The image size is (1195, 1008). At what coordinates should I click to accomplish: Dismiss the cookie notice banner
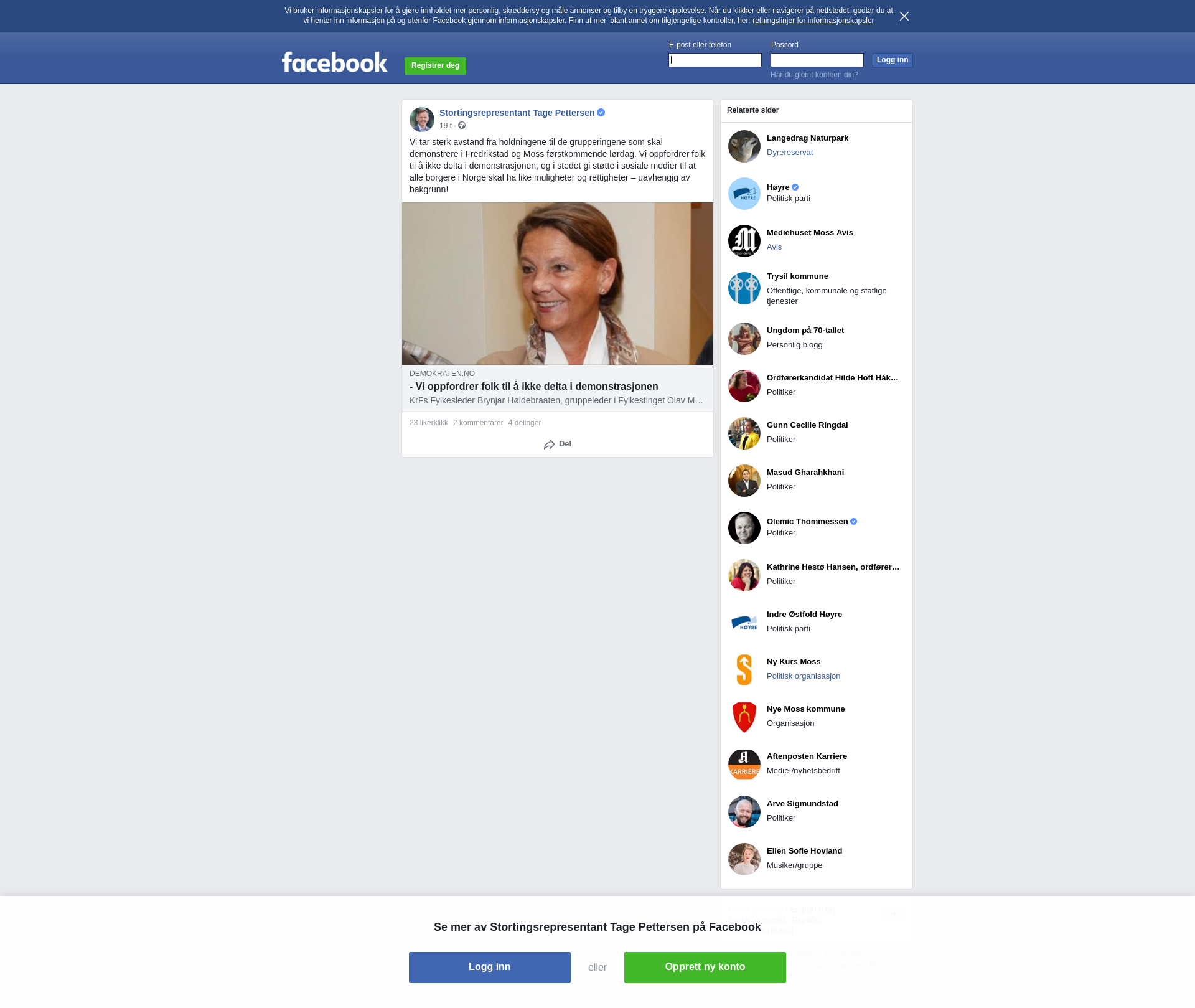(x=904, y=16)
